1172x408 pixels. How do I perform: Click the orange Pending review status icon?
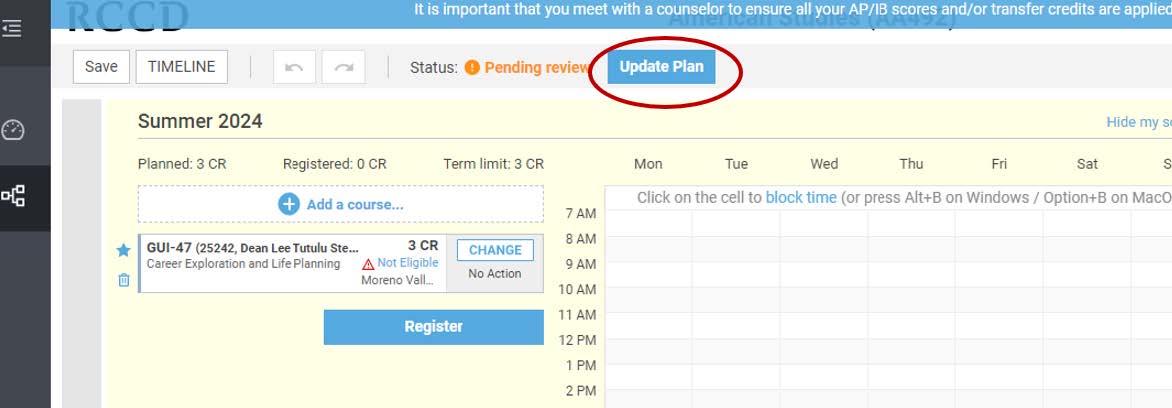point(472,67)
